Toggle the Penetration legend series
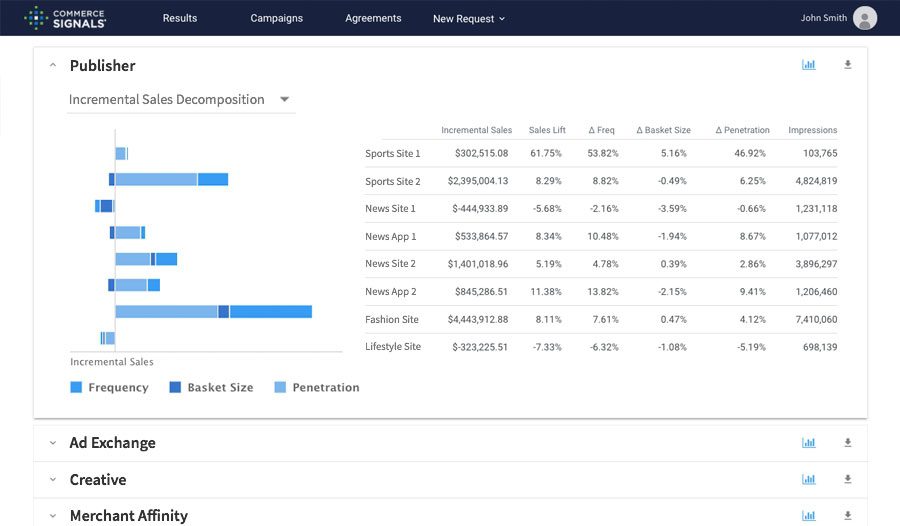 316,388
